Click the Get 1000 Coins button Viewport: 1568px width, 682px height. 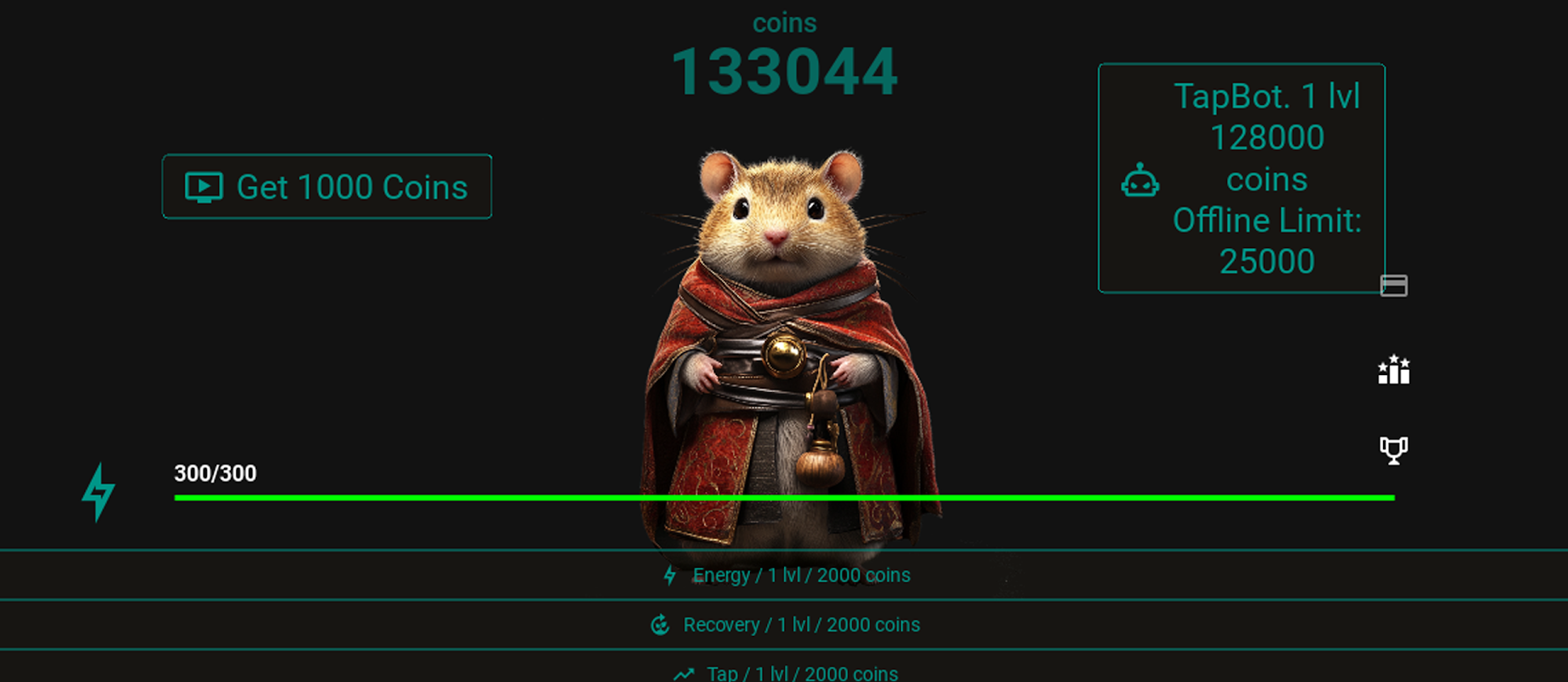point(327,187)
